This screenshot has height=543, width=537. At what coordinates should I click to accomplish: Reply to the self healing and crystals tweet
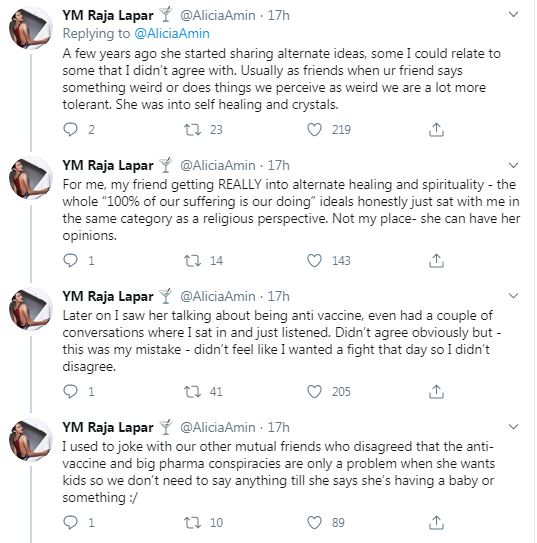click(70, 130)
